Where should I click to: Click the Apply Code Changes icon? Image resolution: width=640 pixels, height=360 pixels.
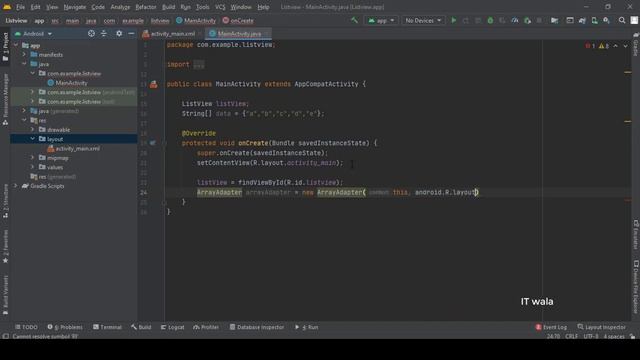478,20
